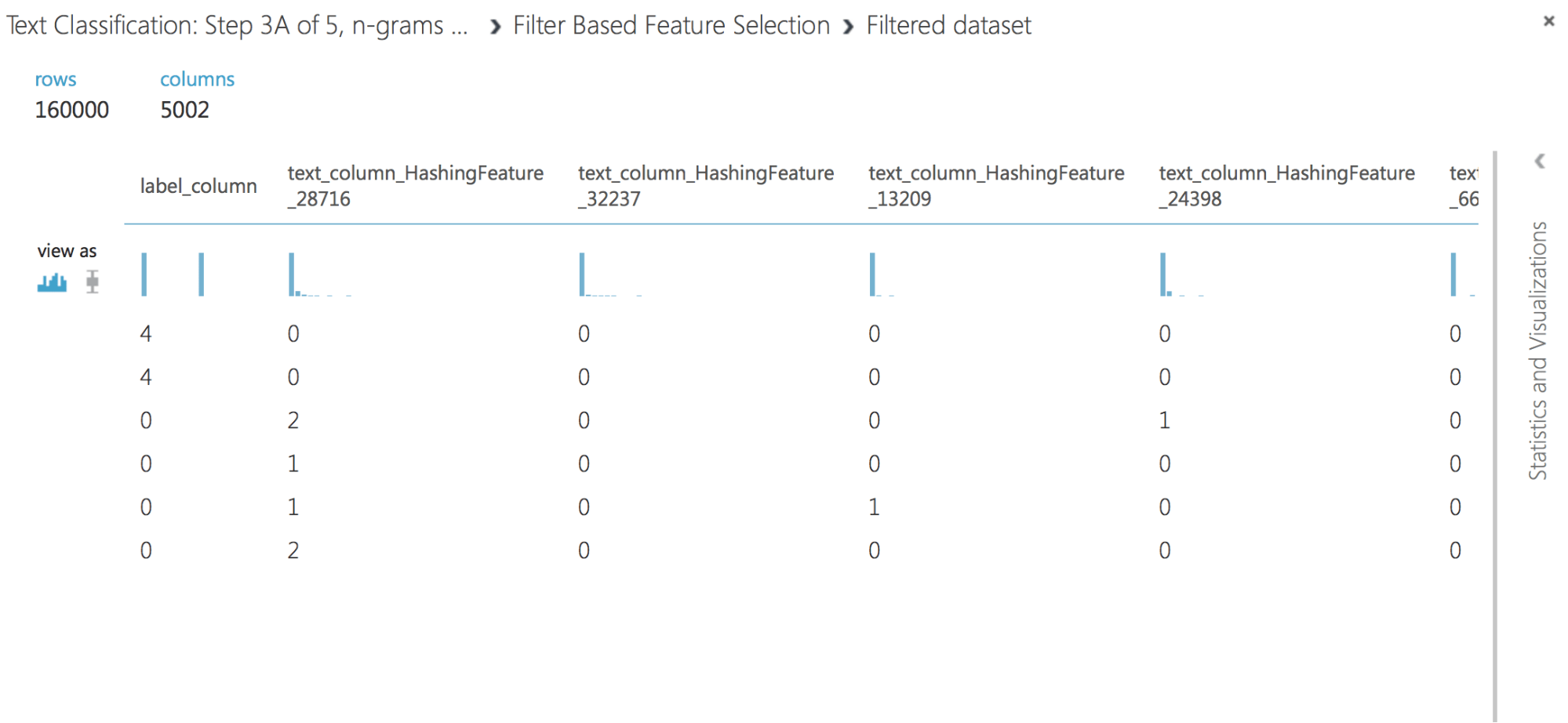Open the Text Classification Step 3A breadcrumb
The height and width of the screenshot is (723, 1568).
coord(237,26)
